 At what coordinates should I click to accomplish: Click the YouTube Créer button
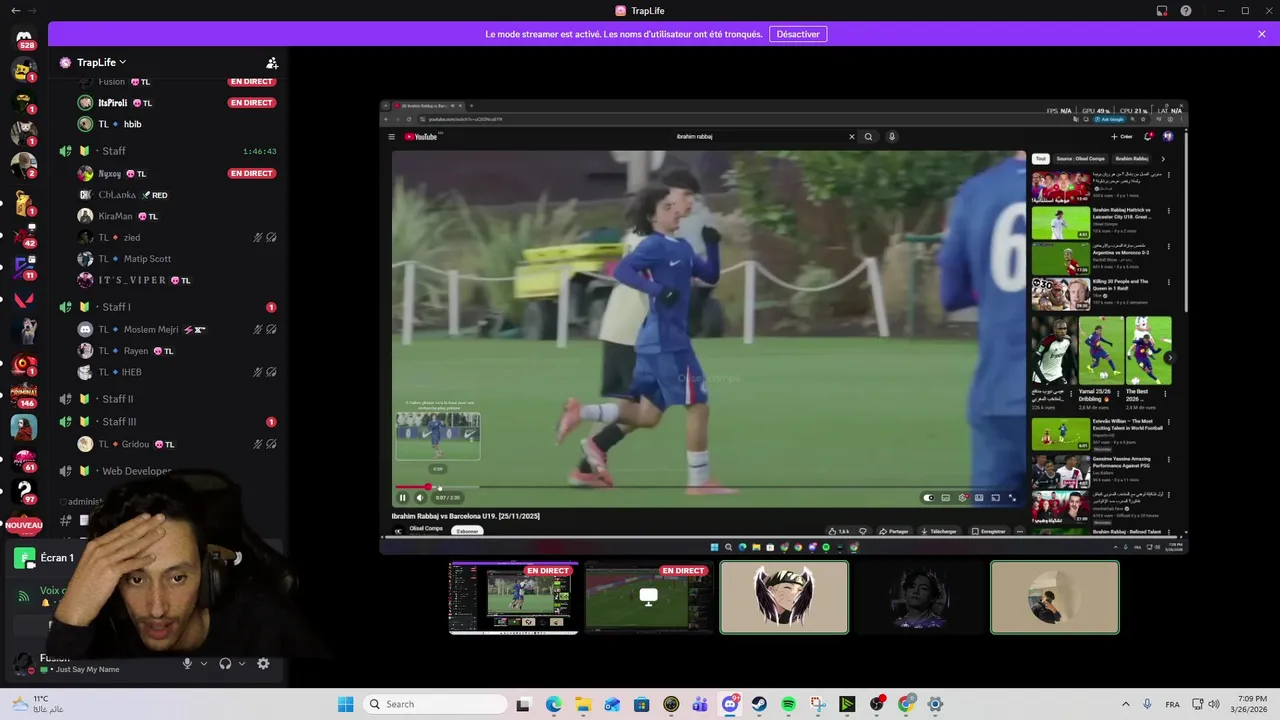click(x=1121, y=137)
